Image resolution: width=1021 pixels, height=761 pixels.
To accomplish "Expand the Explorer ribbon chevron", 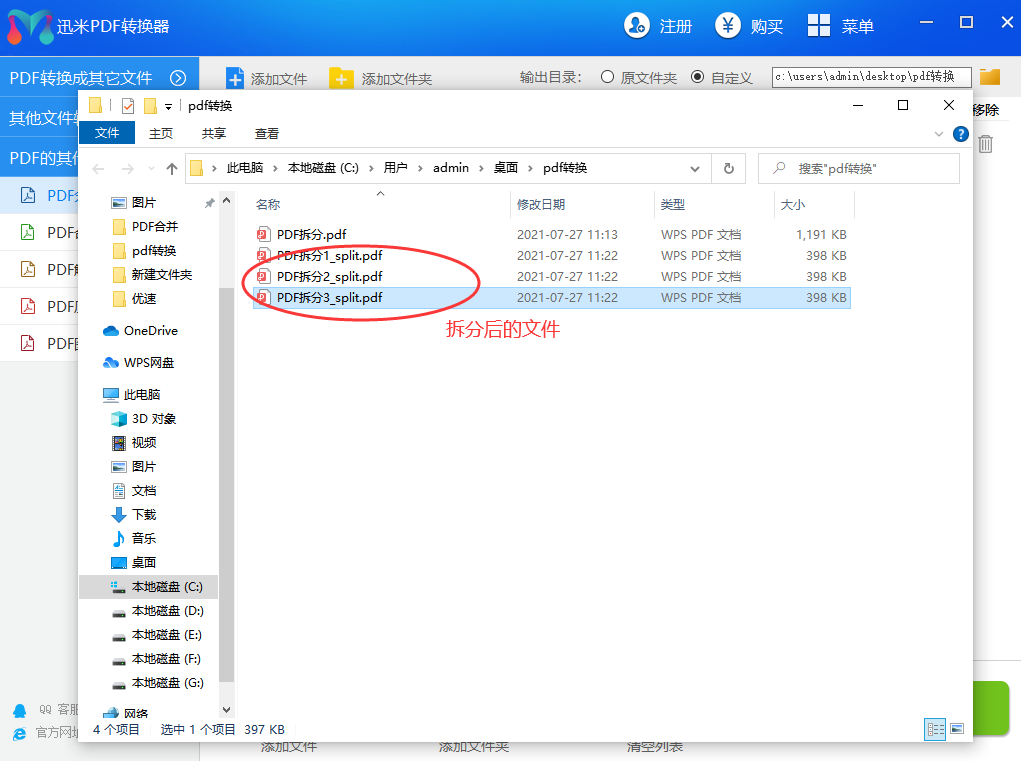I will point(939,133).
